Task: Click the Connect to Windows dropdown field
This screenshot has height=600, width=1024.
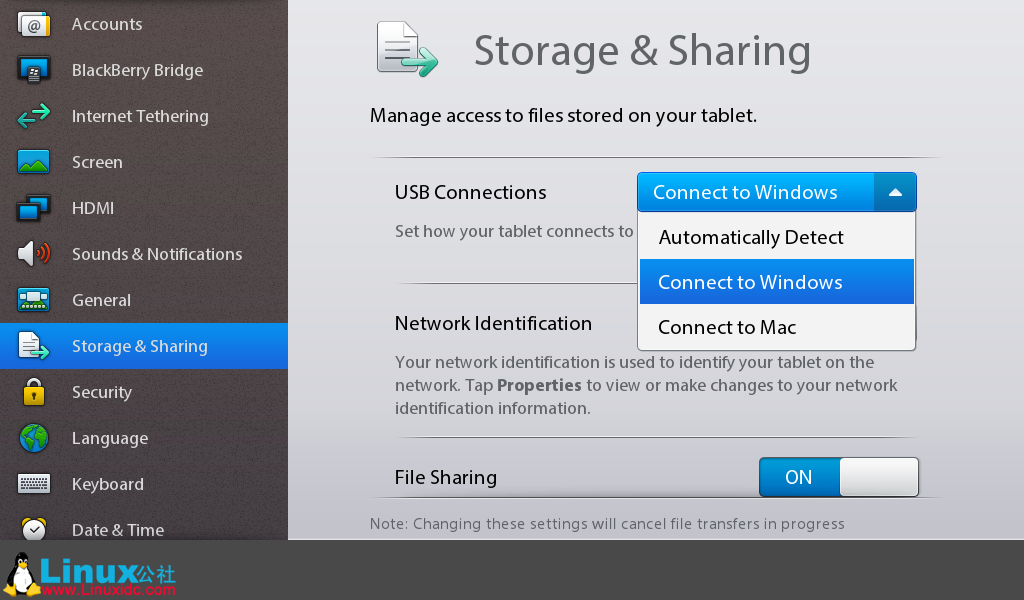Action: click(x=776, y=192)
